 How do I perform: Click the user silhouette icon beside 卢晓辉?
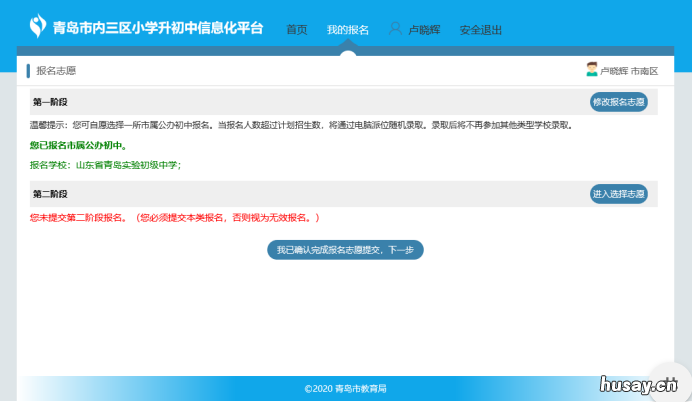[x=395, y=29]
